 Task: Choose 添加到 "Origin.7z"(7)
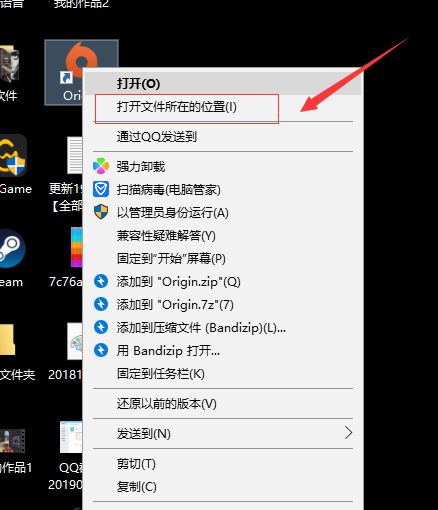pyautogui.click(x=223, y=305)
